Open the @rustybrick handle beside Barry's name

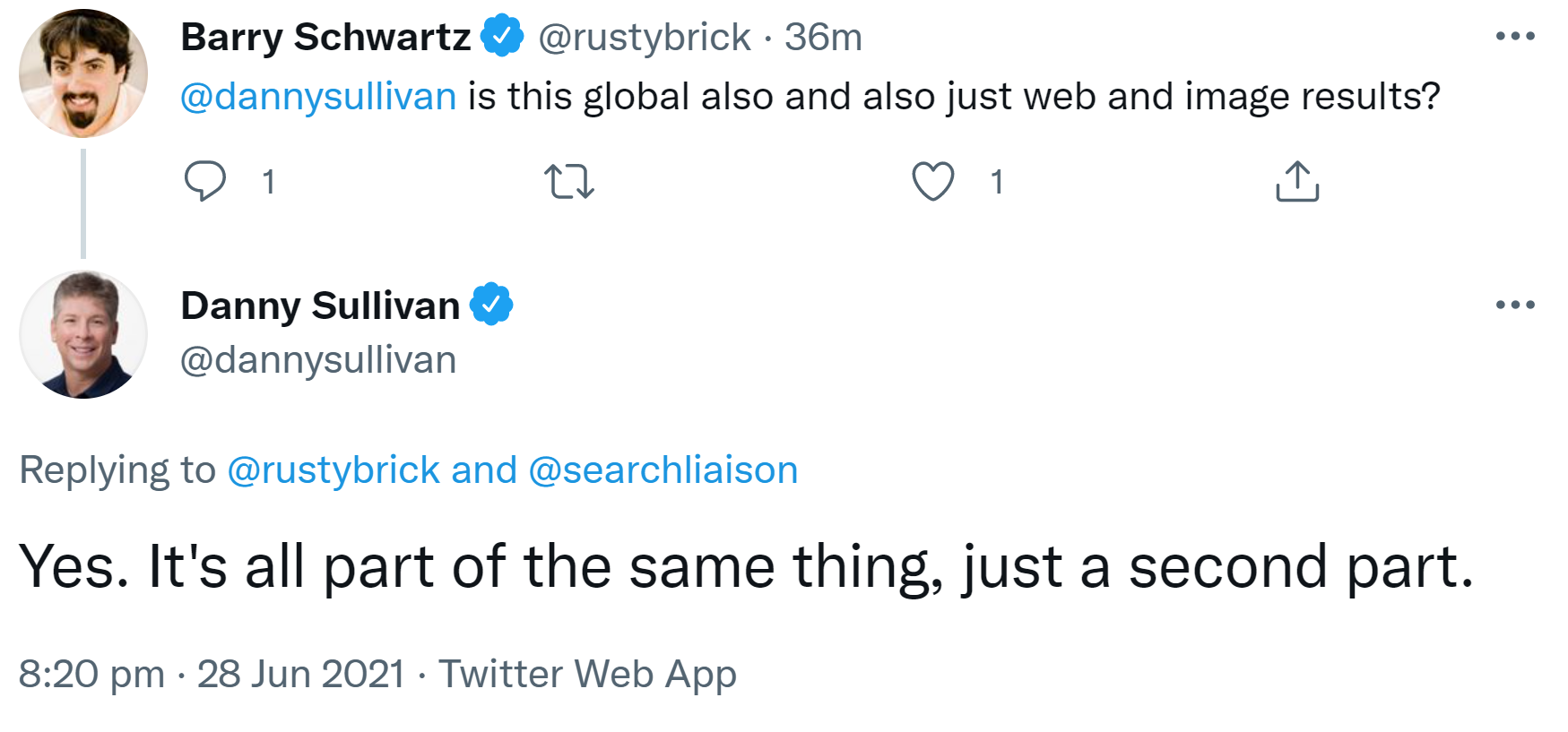(644, 38)
